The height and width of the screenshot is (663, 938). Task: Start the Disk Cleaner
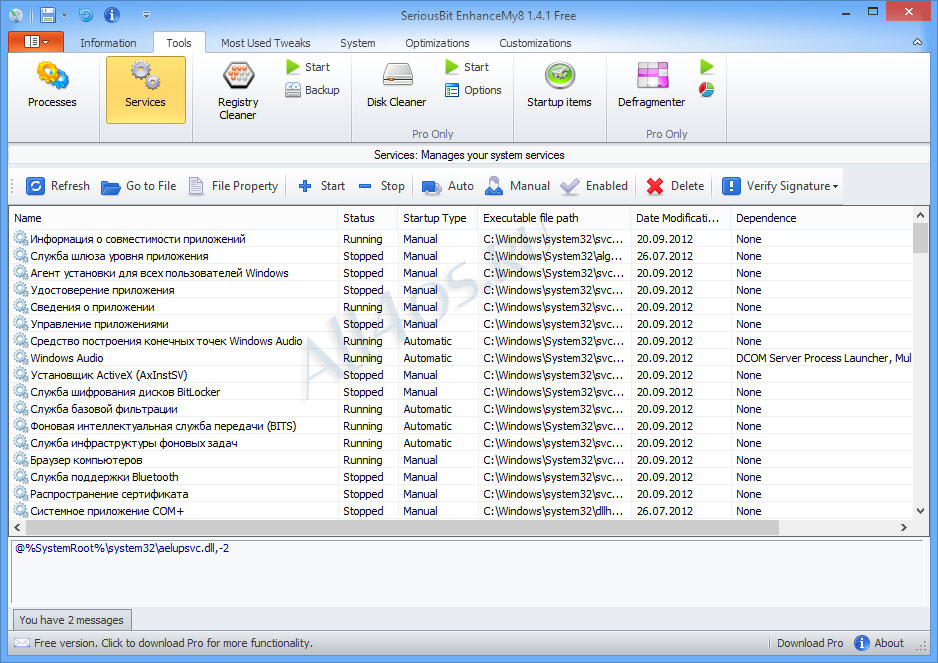(x=468, y=67)
